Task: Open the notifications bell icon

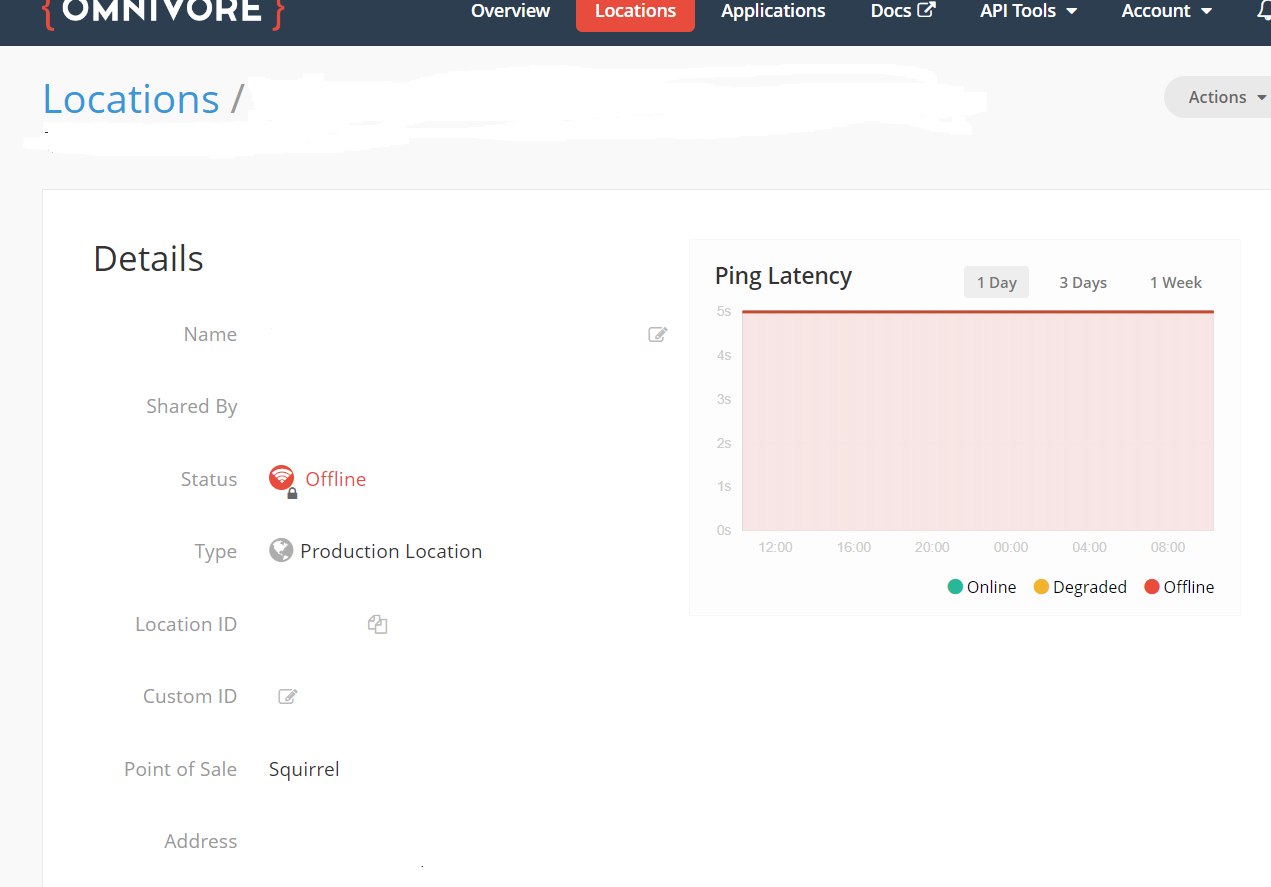Action: coord(1263,11)
